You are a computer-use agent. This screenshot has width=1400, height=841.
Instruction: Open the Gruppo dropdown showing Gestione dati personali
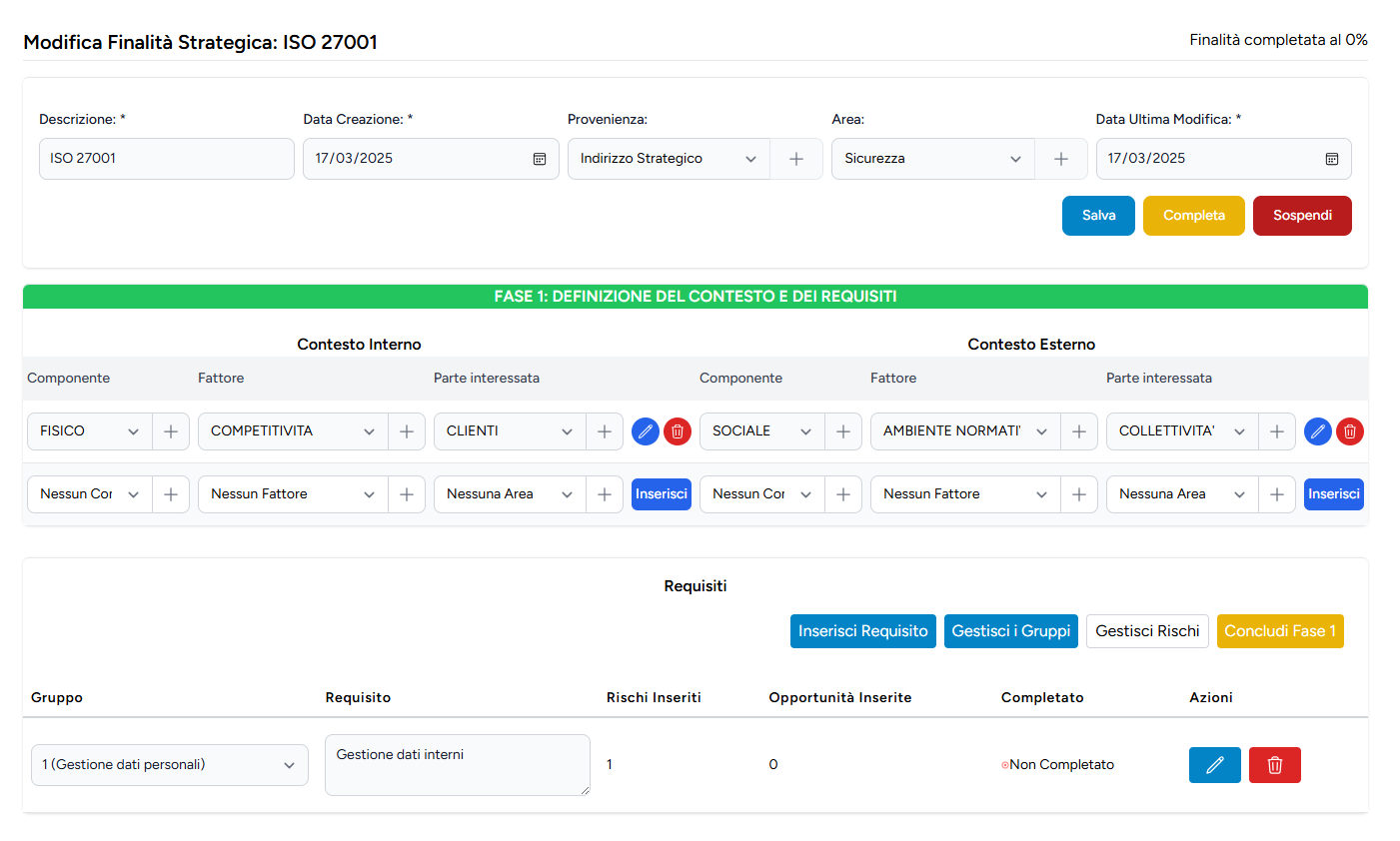click(x=170, y=765)
